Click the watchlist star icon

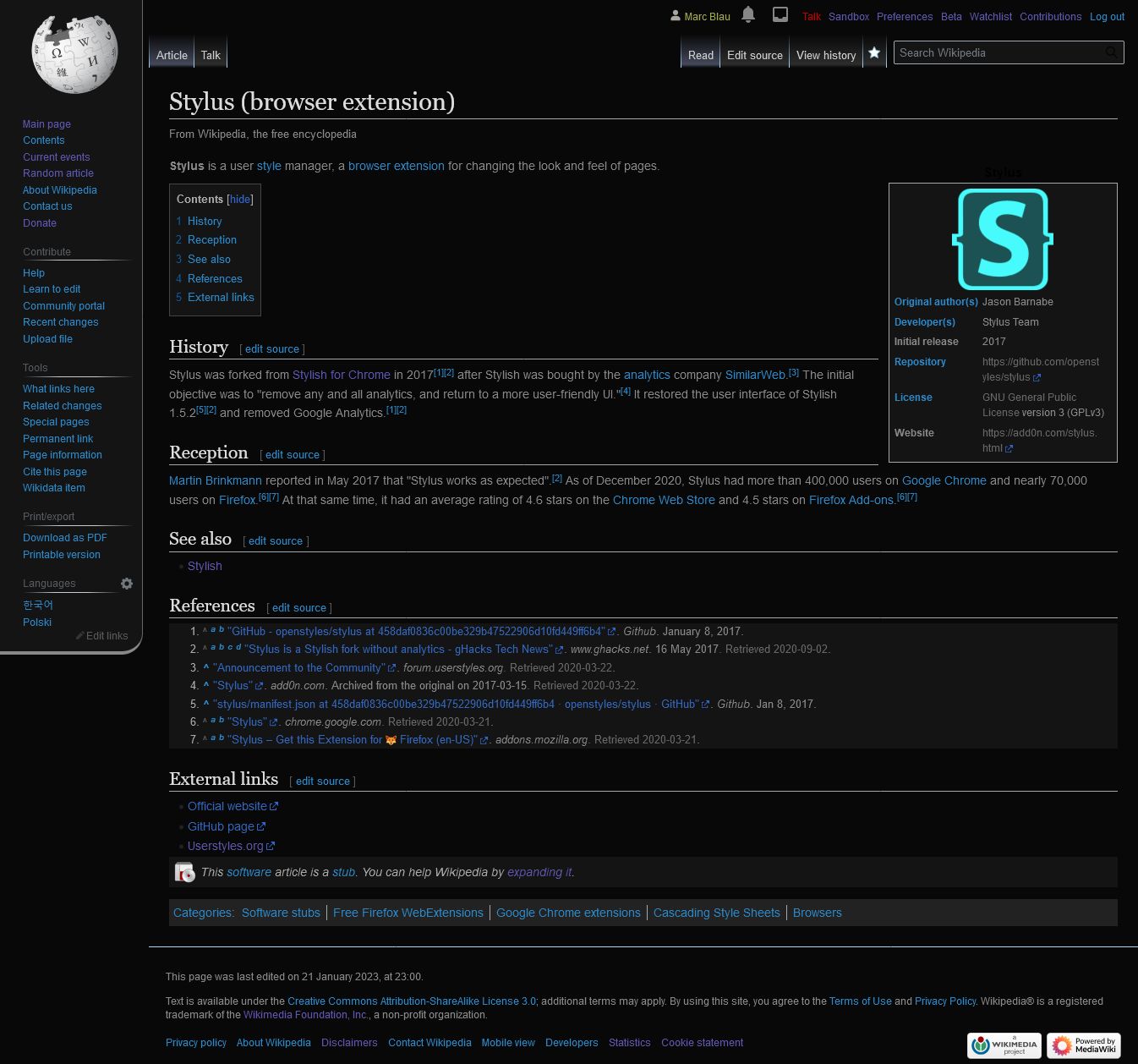coord(874,52)
